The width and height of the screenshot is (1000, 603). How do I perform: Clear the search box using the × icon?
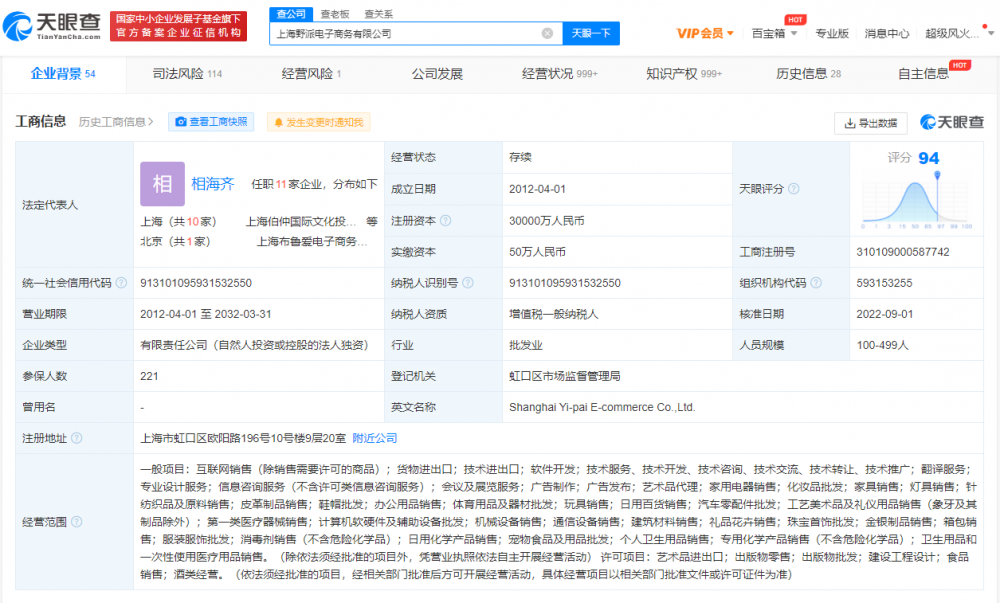[x=546, y=33]
